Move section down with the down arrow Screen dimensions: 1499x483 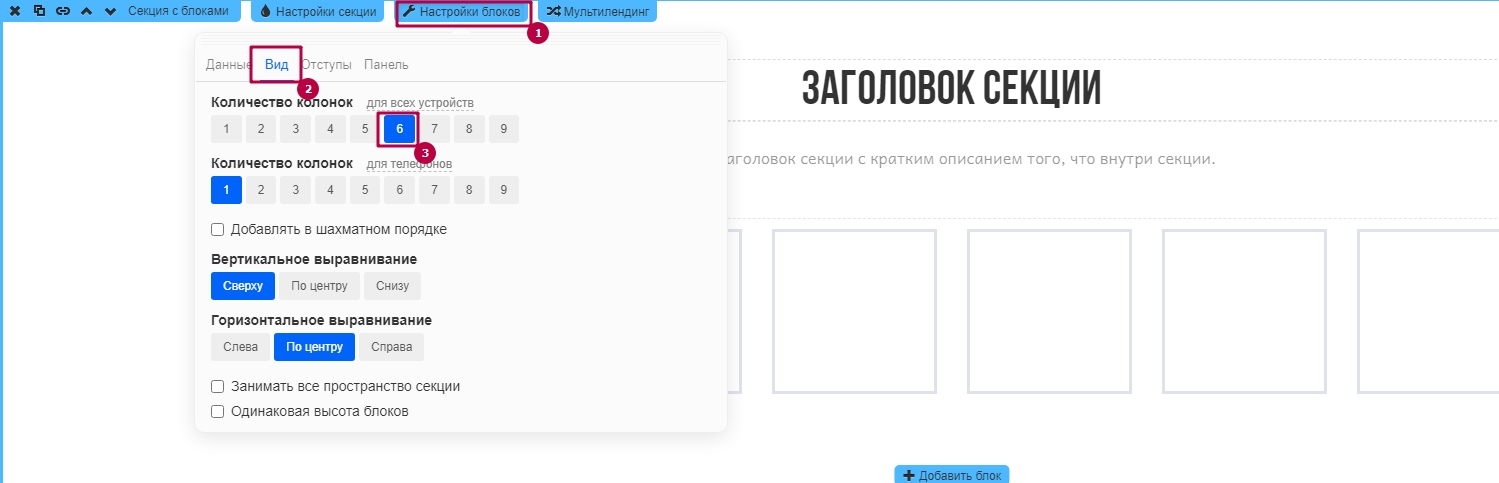[111, 11]
